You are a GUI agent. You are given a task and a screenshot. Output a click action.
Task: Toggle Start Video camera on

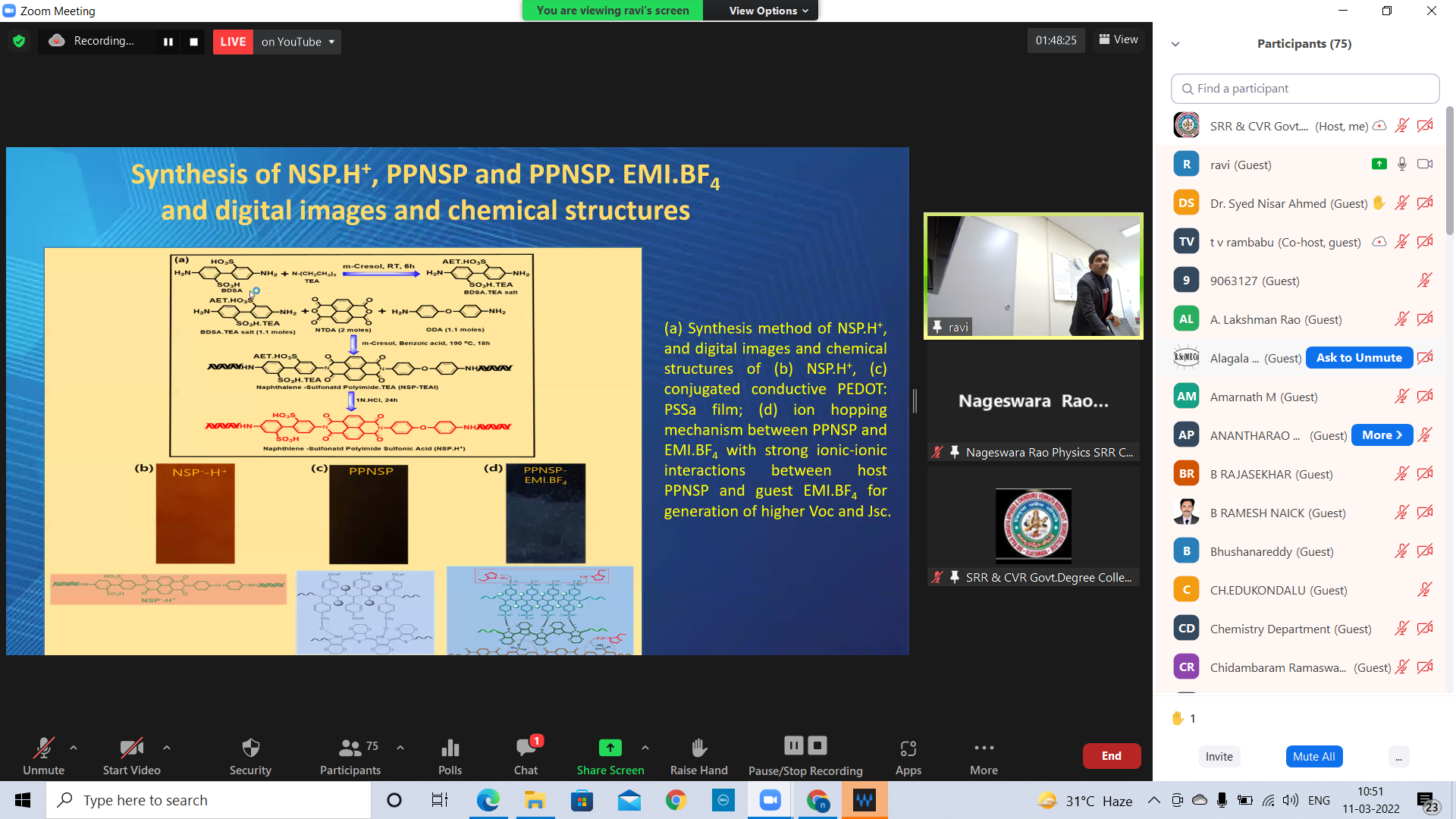coord(131,756)
